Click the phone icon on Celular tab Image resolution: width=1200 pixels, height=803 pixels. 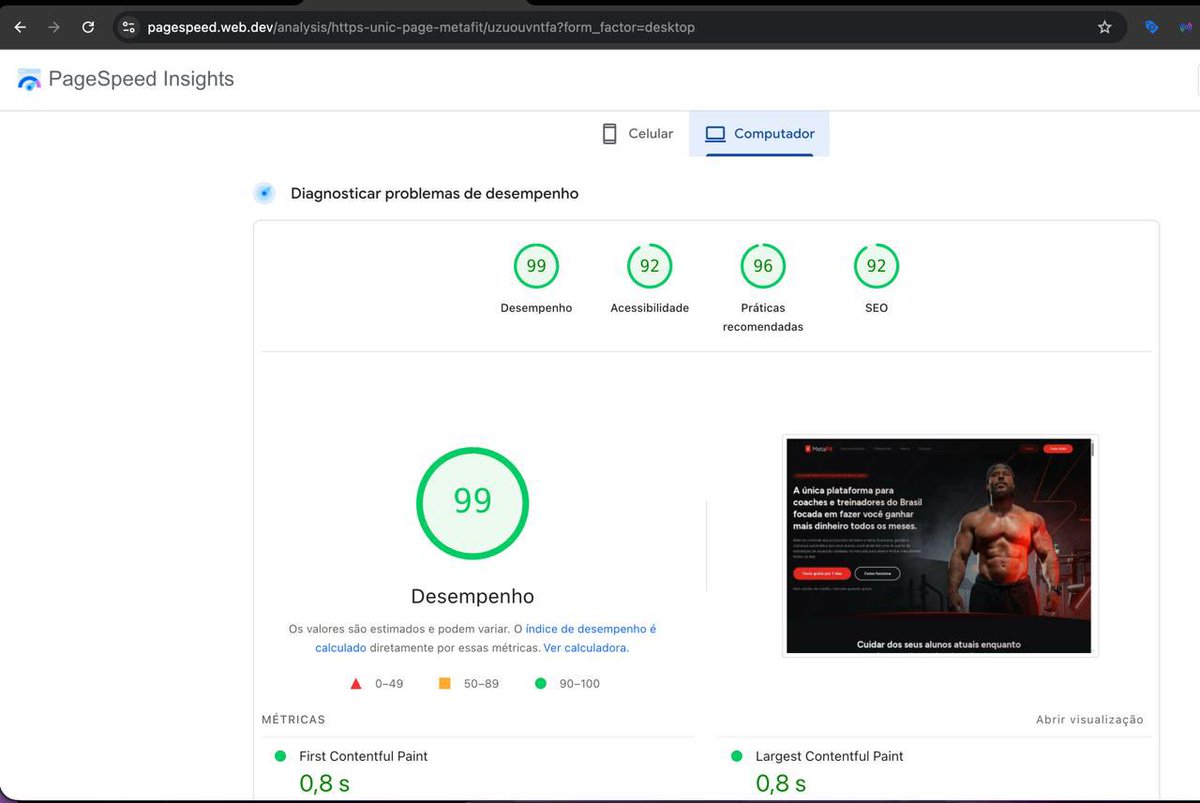608,133
